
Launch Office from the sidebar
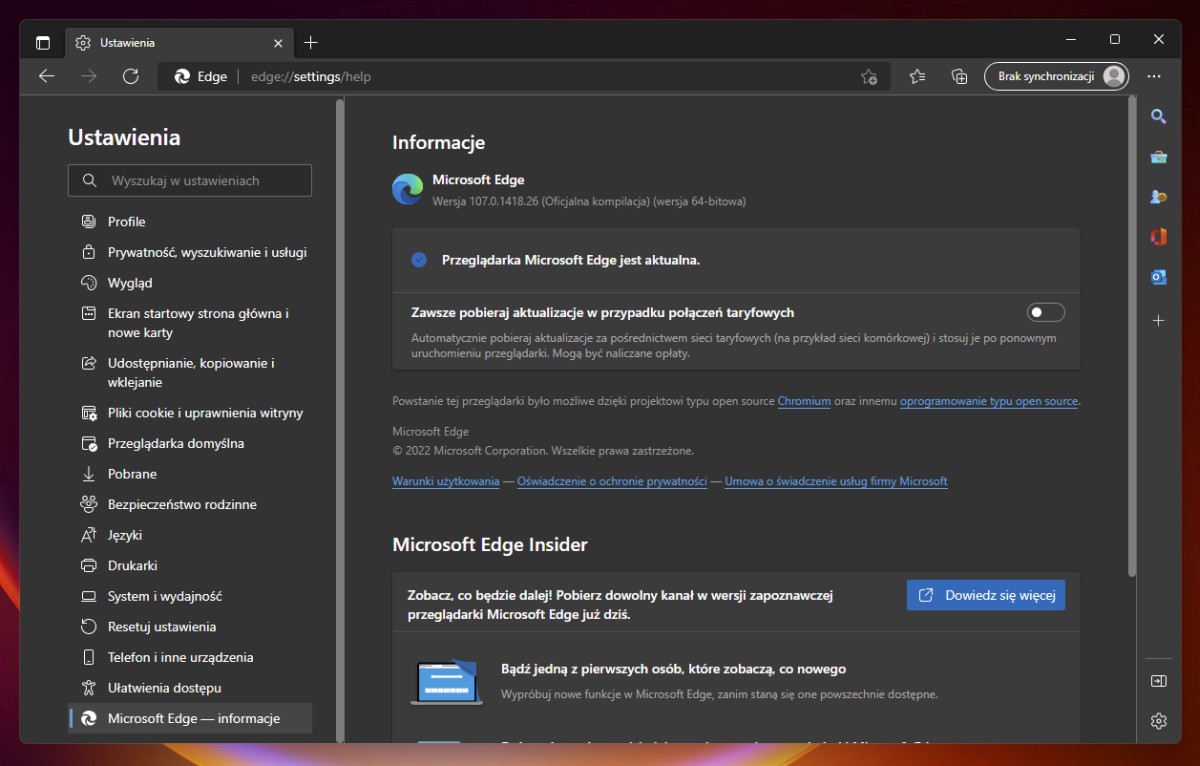pos(1158,237)
